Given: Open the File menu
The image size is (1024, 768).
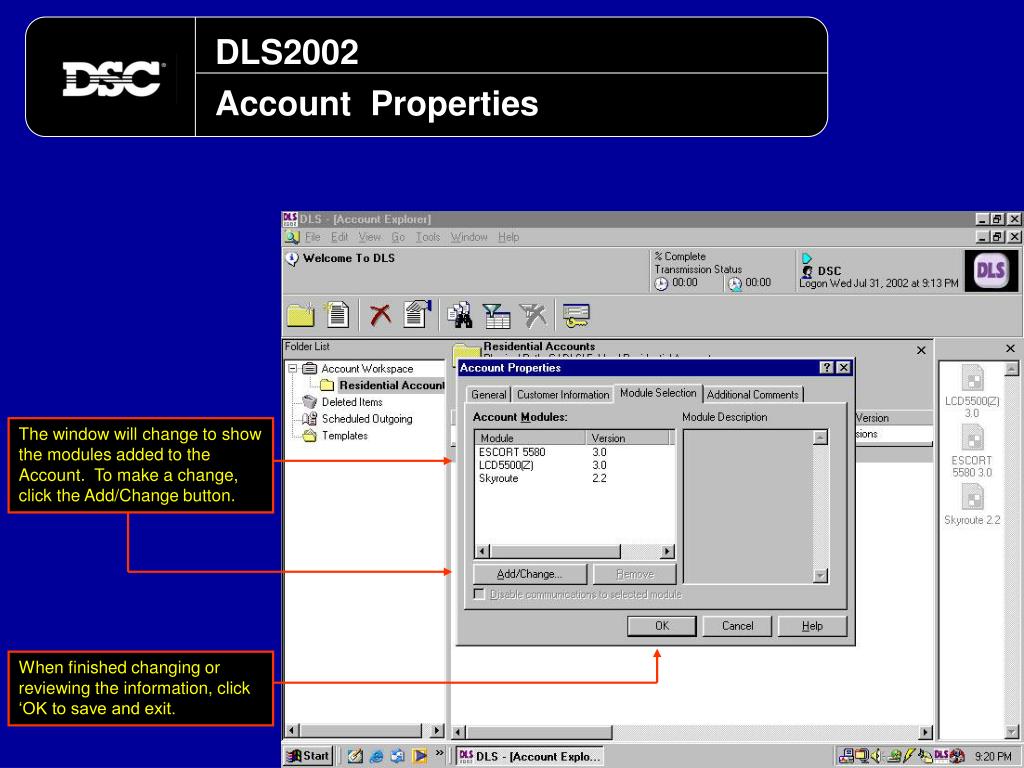Looking at the screenshot, I should 313,237.
